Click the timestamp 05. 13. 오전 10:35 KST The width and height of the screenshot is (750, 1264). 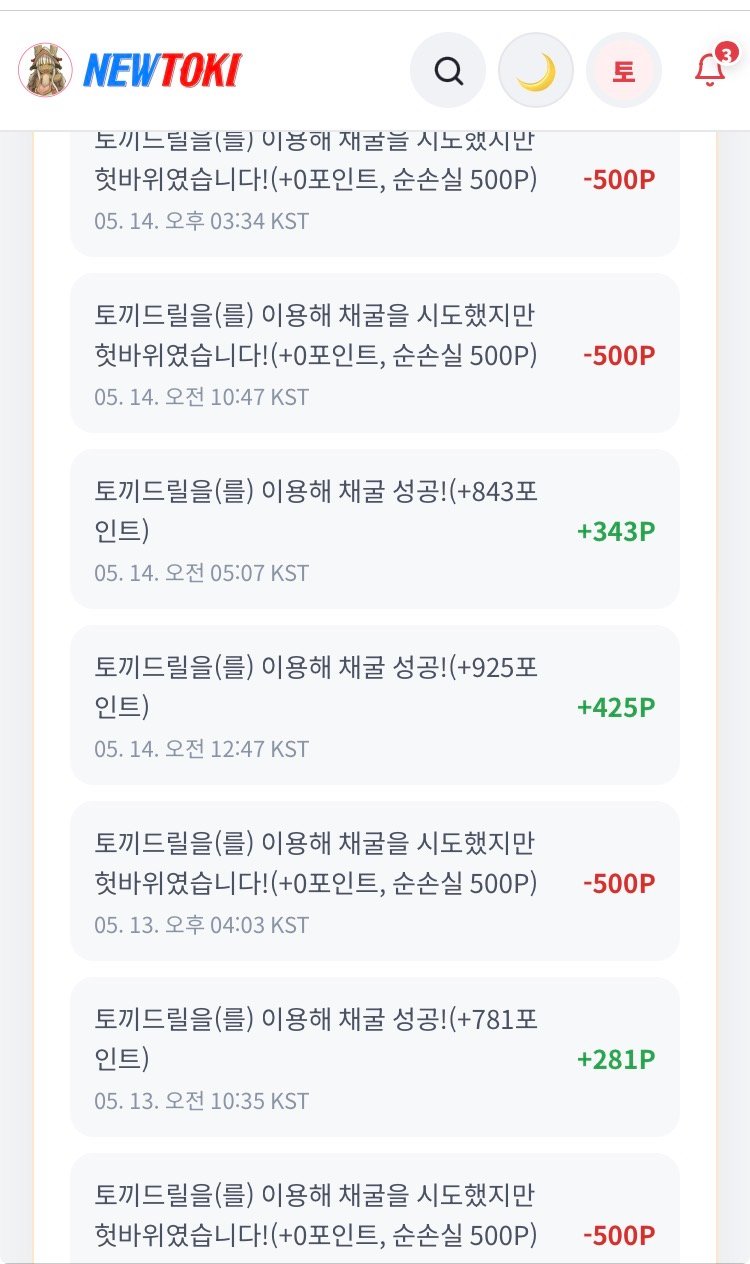pyautogui.click(x=202, y=1101)
